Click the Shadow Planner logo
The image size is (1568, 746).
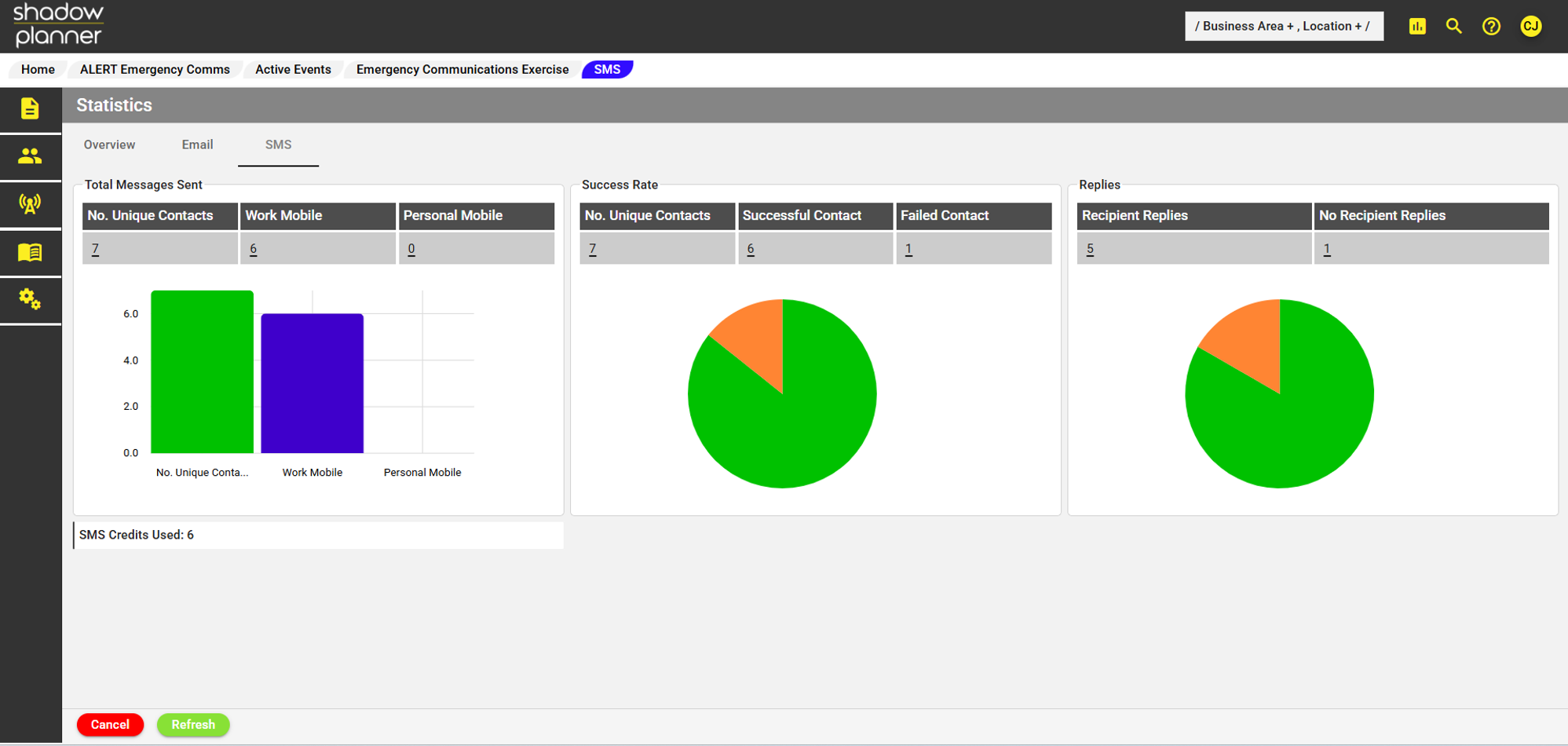(59, 25)
